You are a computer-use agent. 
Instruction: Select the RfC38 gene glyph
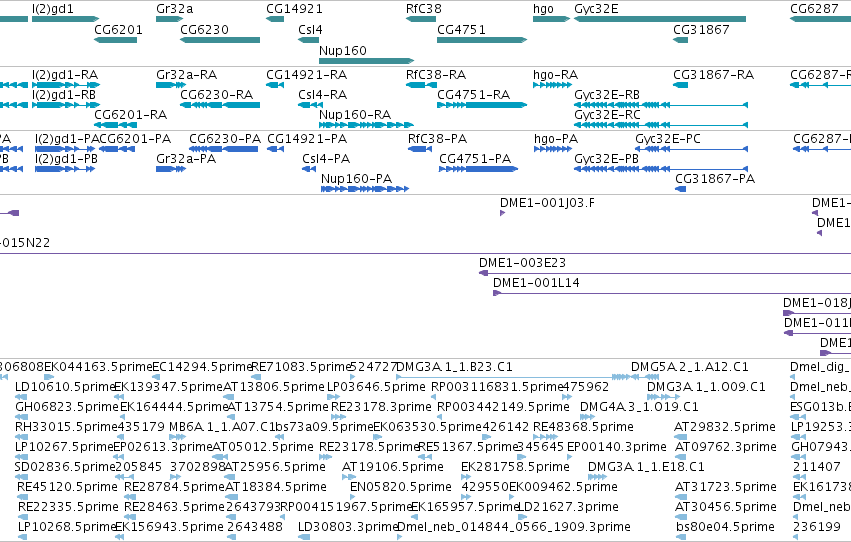[x=421, y=19]
